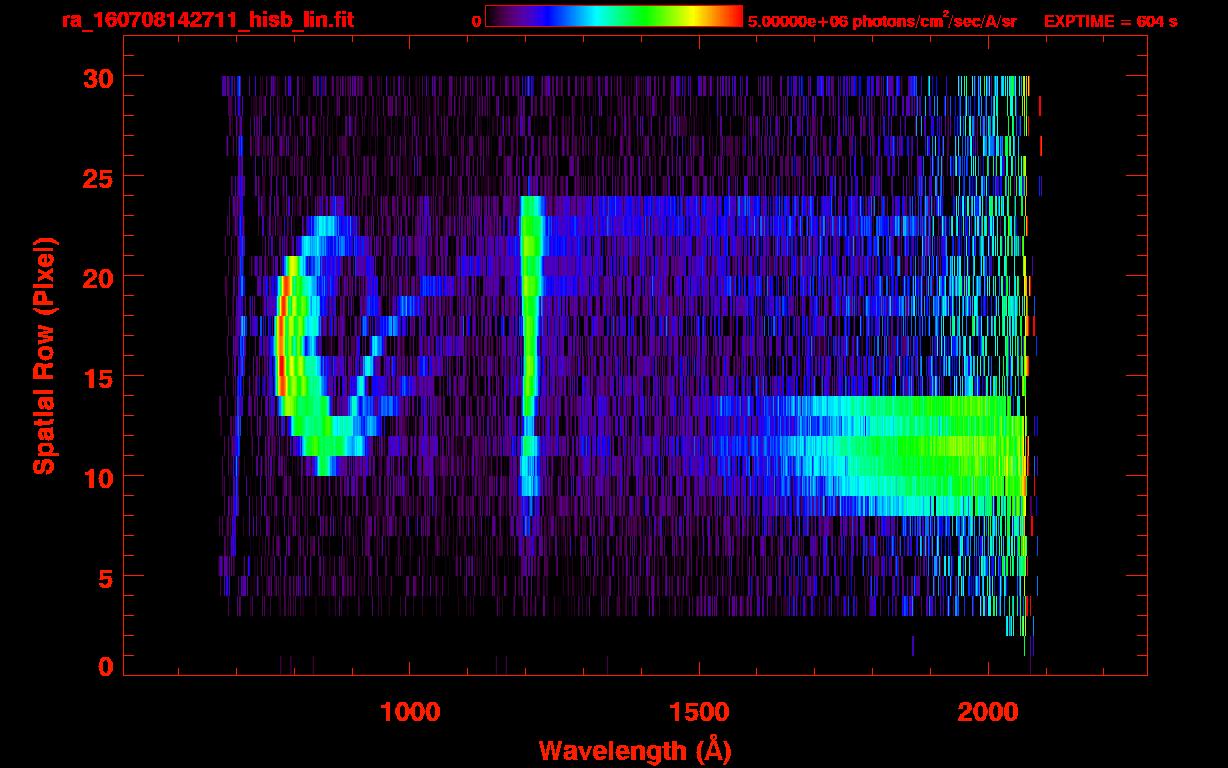1228x768 pixels.
Task: Click the x-axis tick label 1500
Action: pos(699,711)
